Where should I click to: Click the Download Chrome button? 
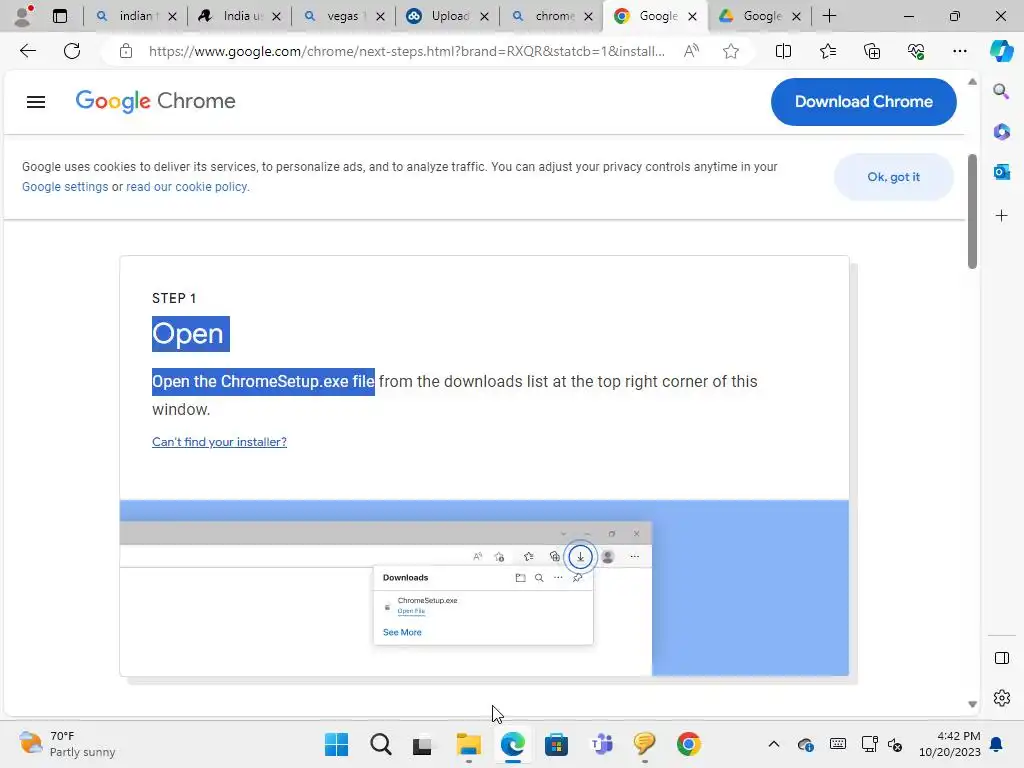point(863,102)
